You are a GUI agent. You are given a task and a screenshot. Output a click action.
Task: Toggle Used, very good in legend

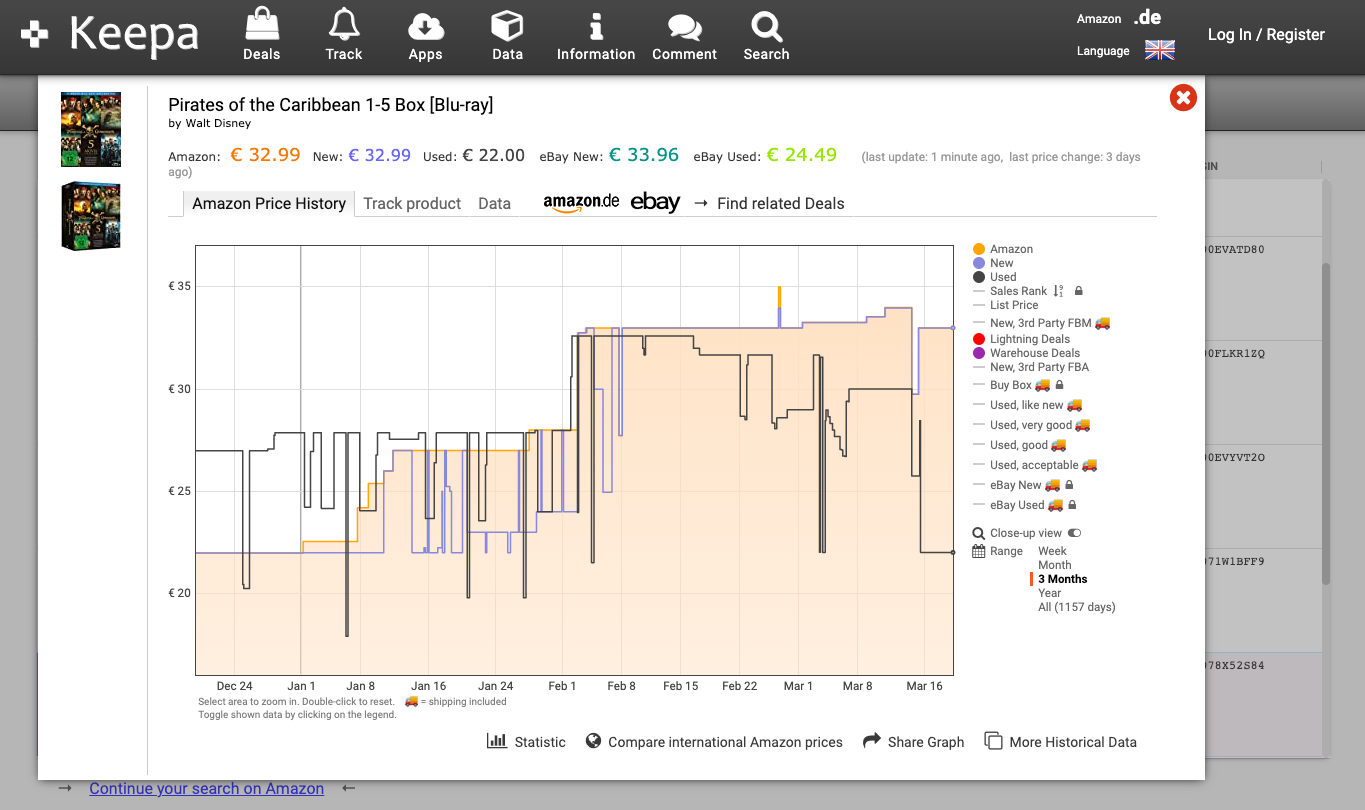pos(1032,425)
